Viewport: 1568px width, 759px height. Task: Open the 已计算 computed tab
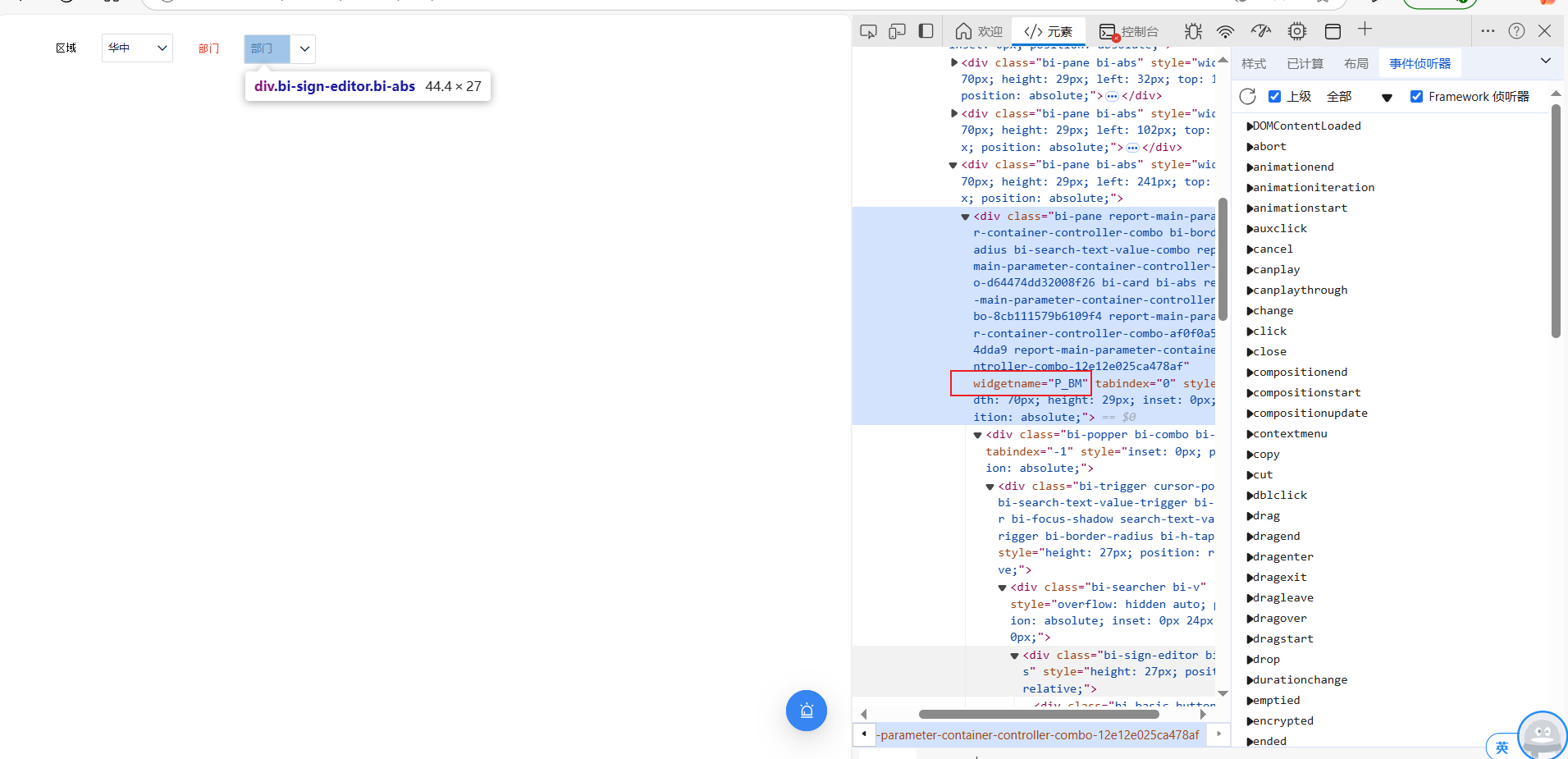click(x=1305, y=64)
